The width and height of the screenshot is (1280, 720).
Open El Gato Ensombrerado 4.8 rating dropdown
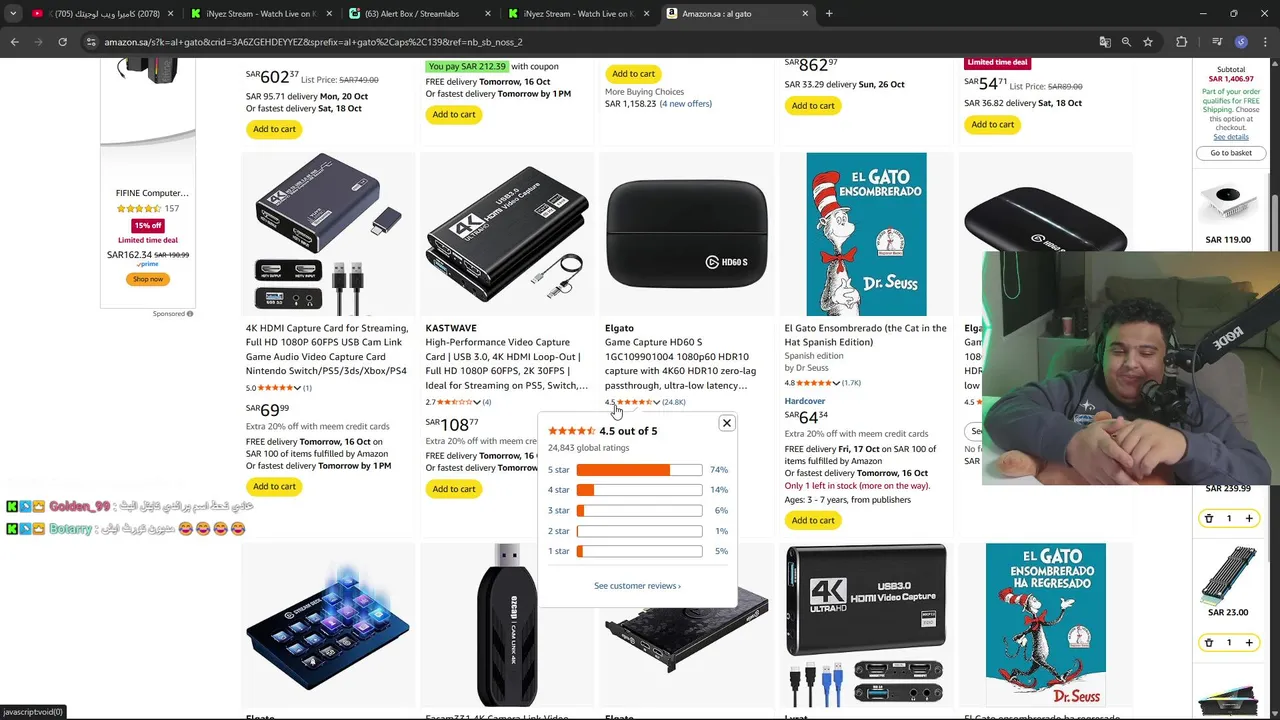[836, 383]
